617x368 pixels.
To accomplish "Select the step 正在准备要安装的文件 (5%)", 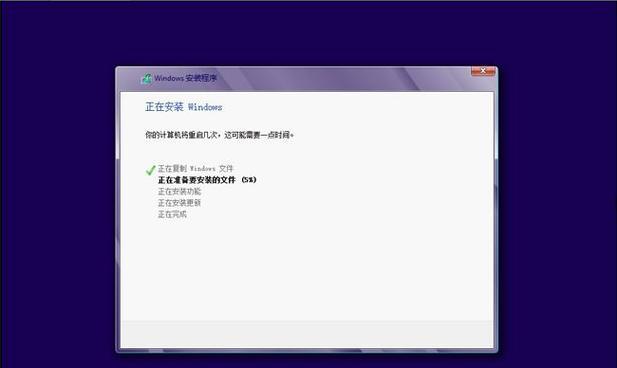I will [x=207, y=180].
